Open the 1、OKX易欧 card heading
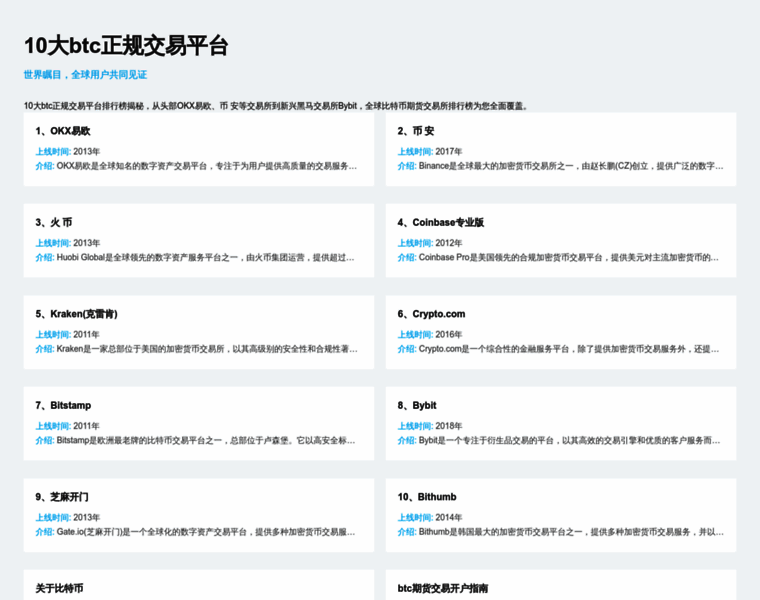This screenshot has width=760, height=600. [63, 131]
